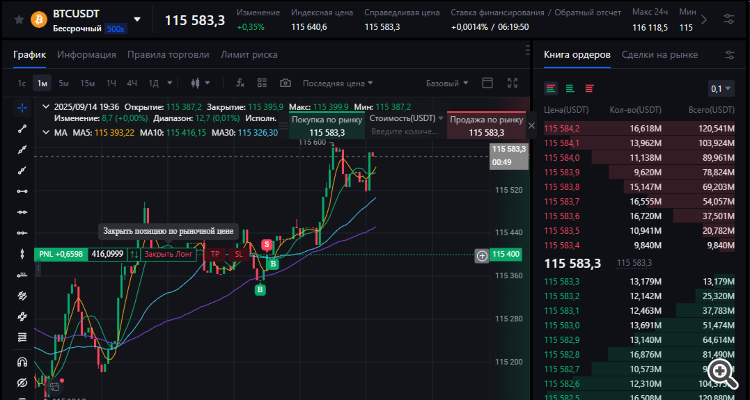Switch to 5м timeframe

tap(64, 83)
